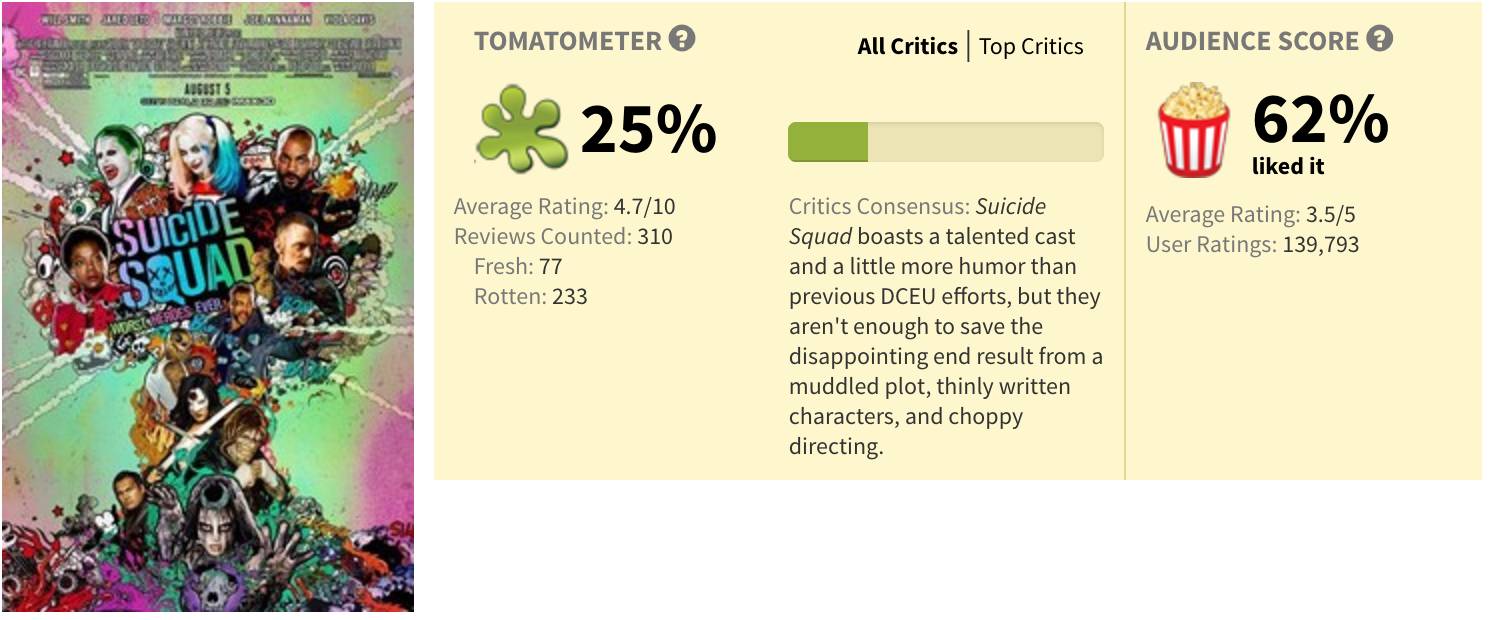The width and height of the screenshot is (1490, 620).
Task: Switch to the Top Critics tab
Action: (1031, 46)
